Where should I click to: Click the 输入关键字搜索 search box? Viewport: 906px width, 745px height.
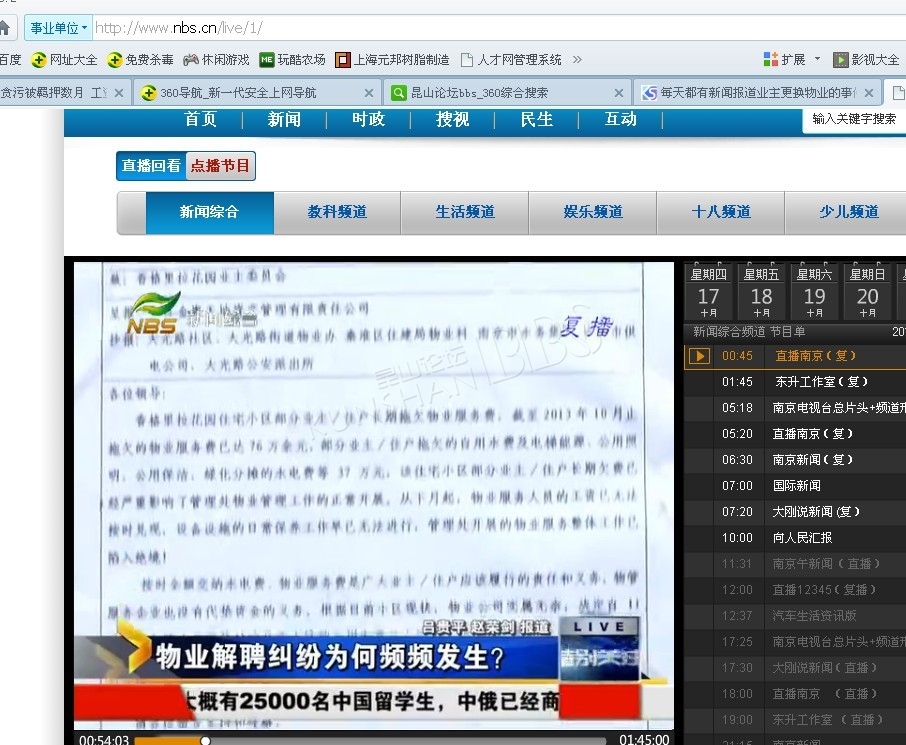[855, 119]
